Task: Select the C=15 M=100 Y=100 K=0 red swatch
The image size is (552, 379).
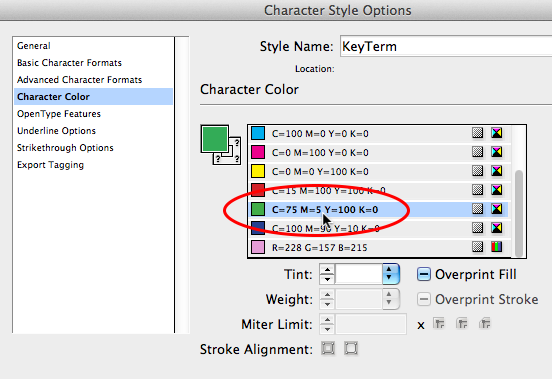Action: click(x=379, y=190)
